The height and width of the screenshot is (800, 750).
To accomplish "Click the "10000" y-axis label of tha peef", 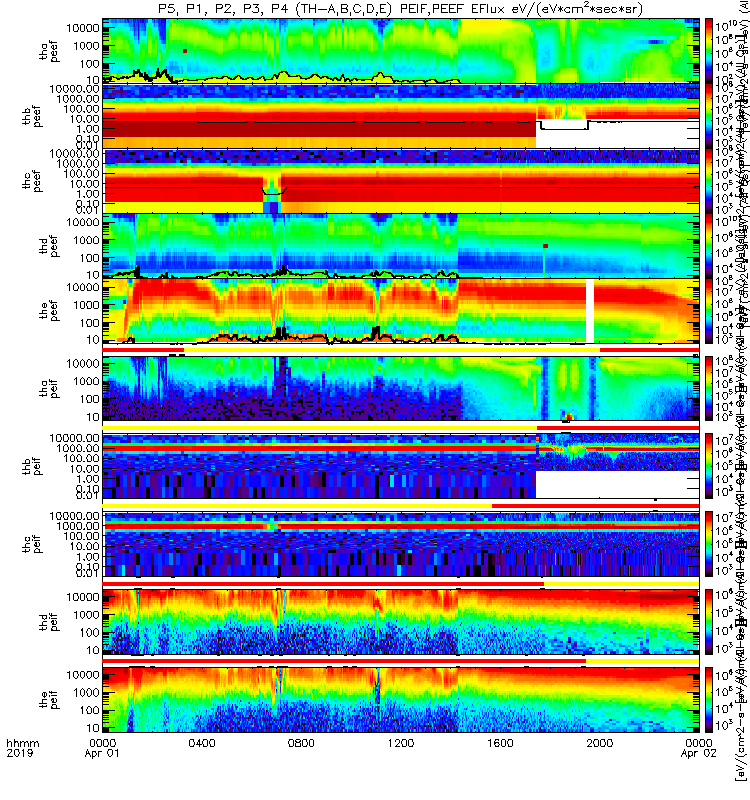I will pyautogui.click(x=83, y=28).
